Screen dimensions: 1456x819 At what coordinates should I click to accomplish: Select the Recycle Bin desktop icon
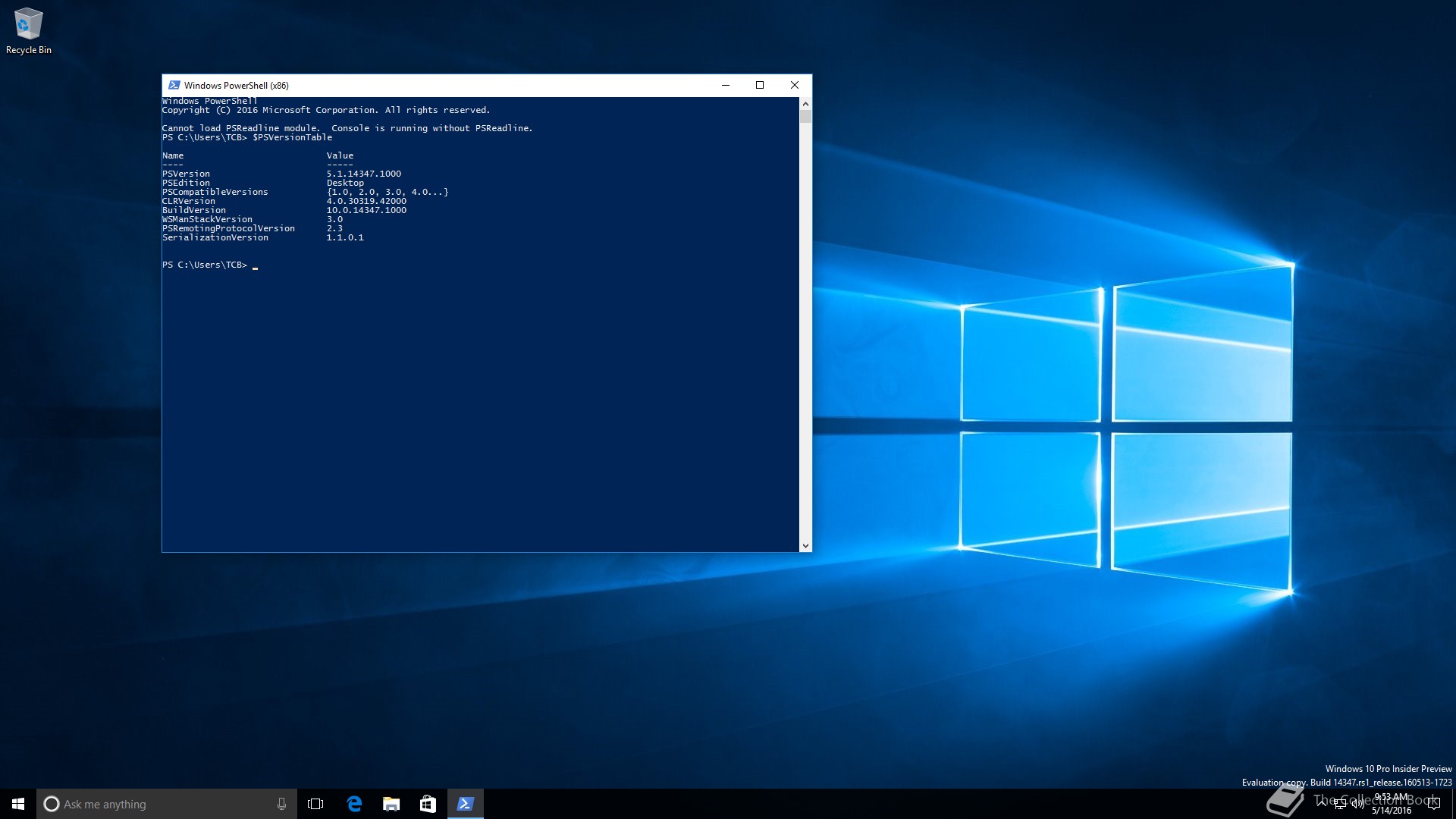pos(28,31)
